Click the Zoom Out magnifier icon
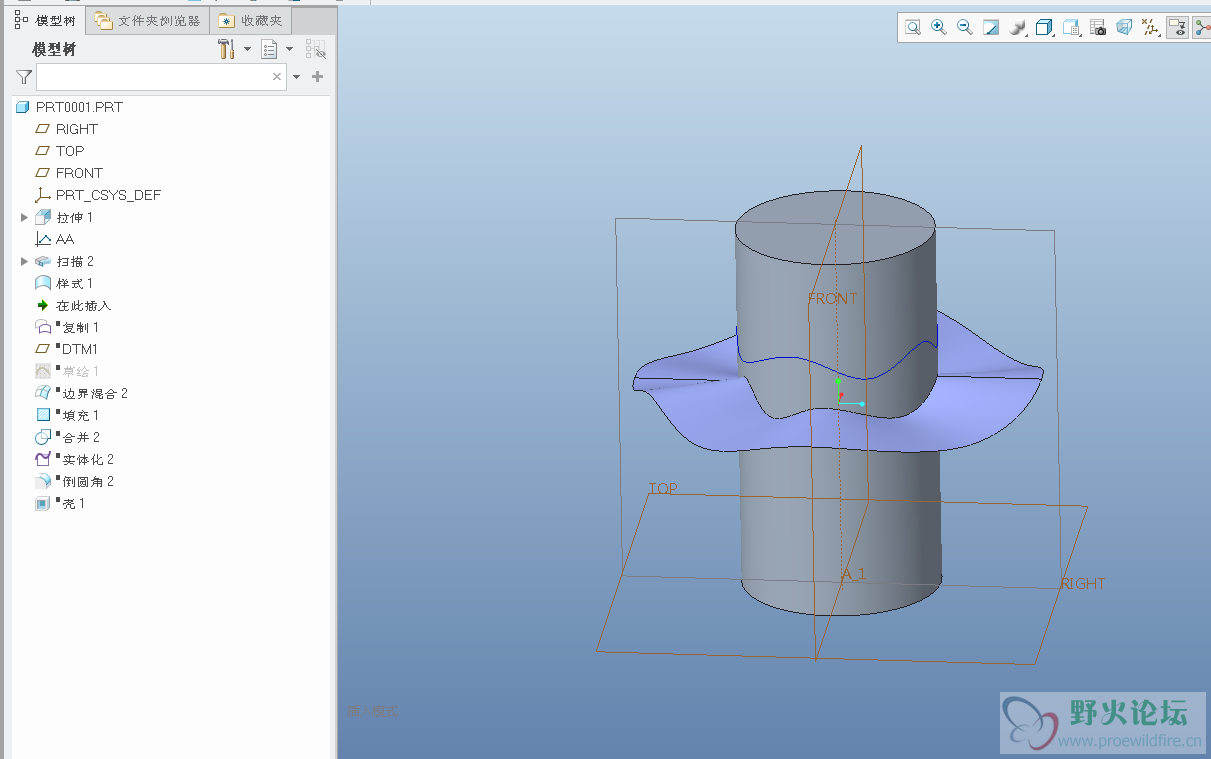The image size is (1211, 759). (x=965, y=28)
